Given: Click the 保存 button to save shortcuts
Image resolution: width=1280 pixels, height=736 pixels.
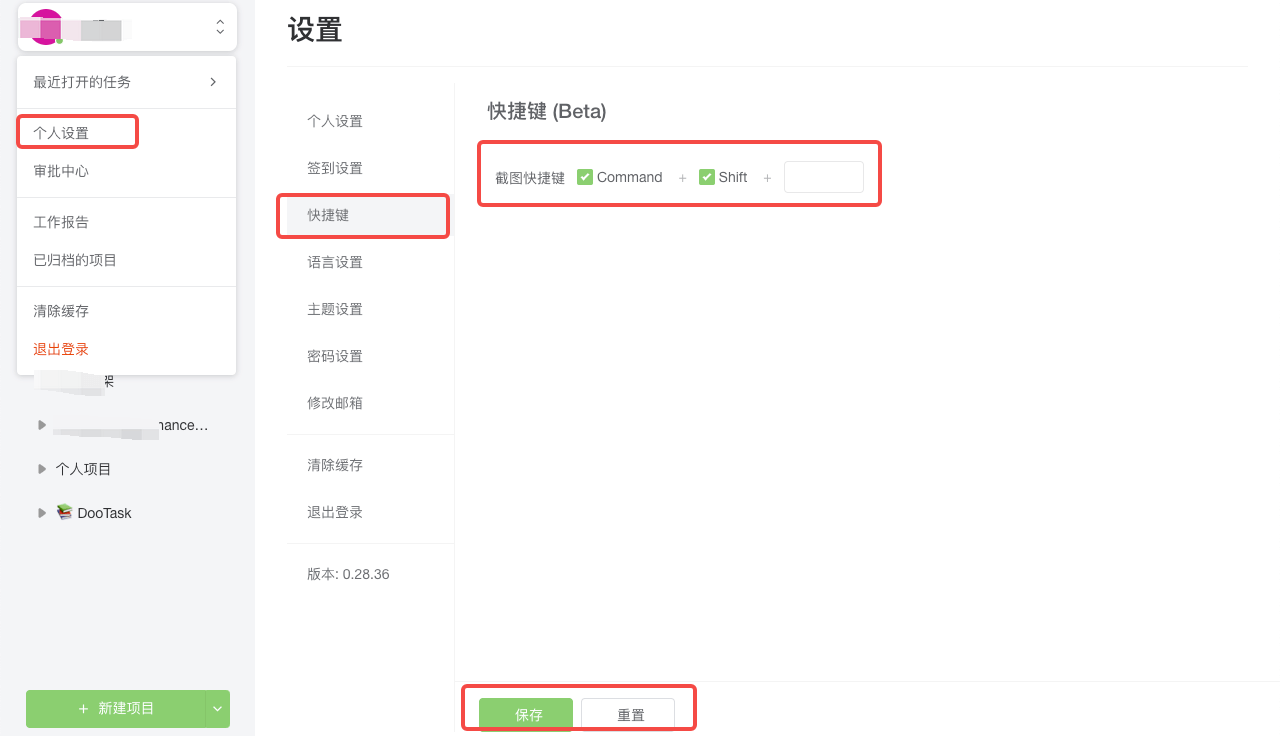Looking at the screenshot, I should coord(526,714).
